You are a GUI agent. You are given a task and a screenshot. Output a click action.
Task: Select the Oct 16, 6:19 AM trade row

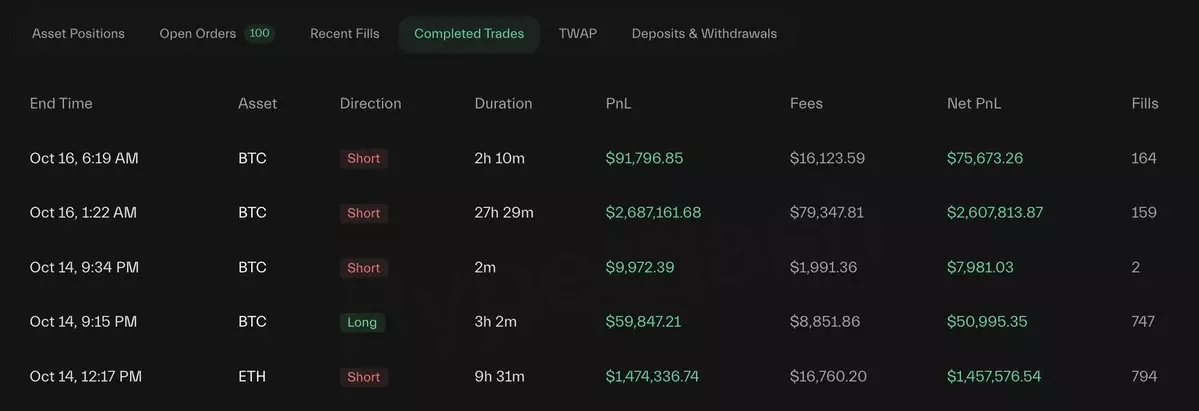84,158
